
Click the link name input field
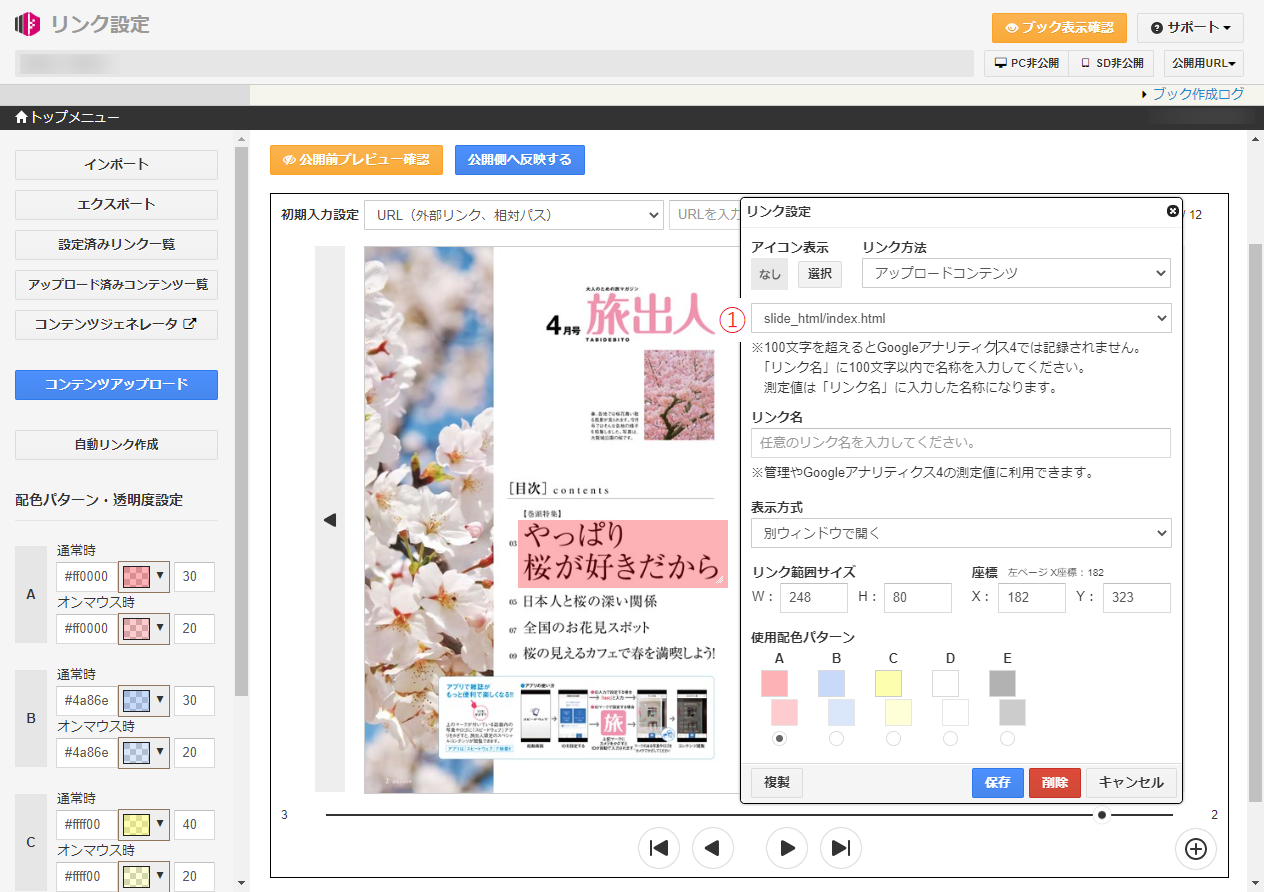click(x=960, y=442)
